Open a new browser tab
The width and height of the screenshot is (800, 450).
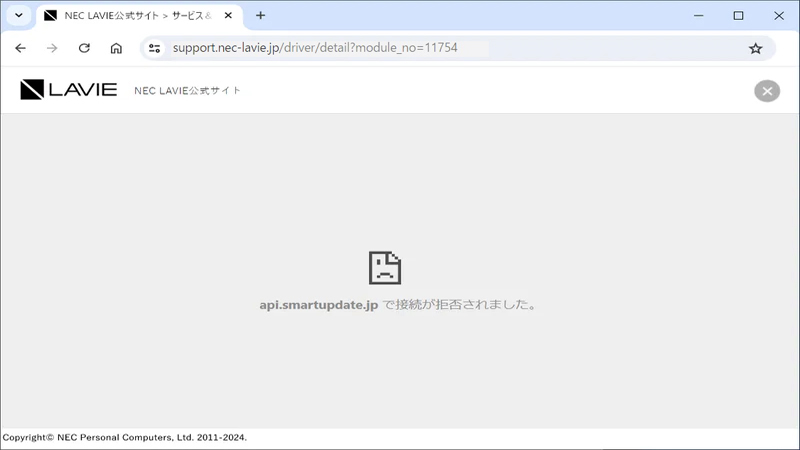click(261, 16)
